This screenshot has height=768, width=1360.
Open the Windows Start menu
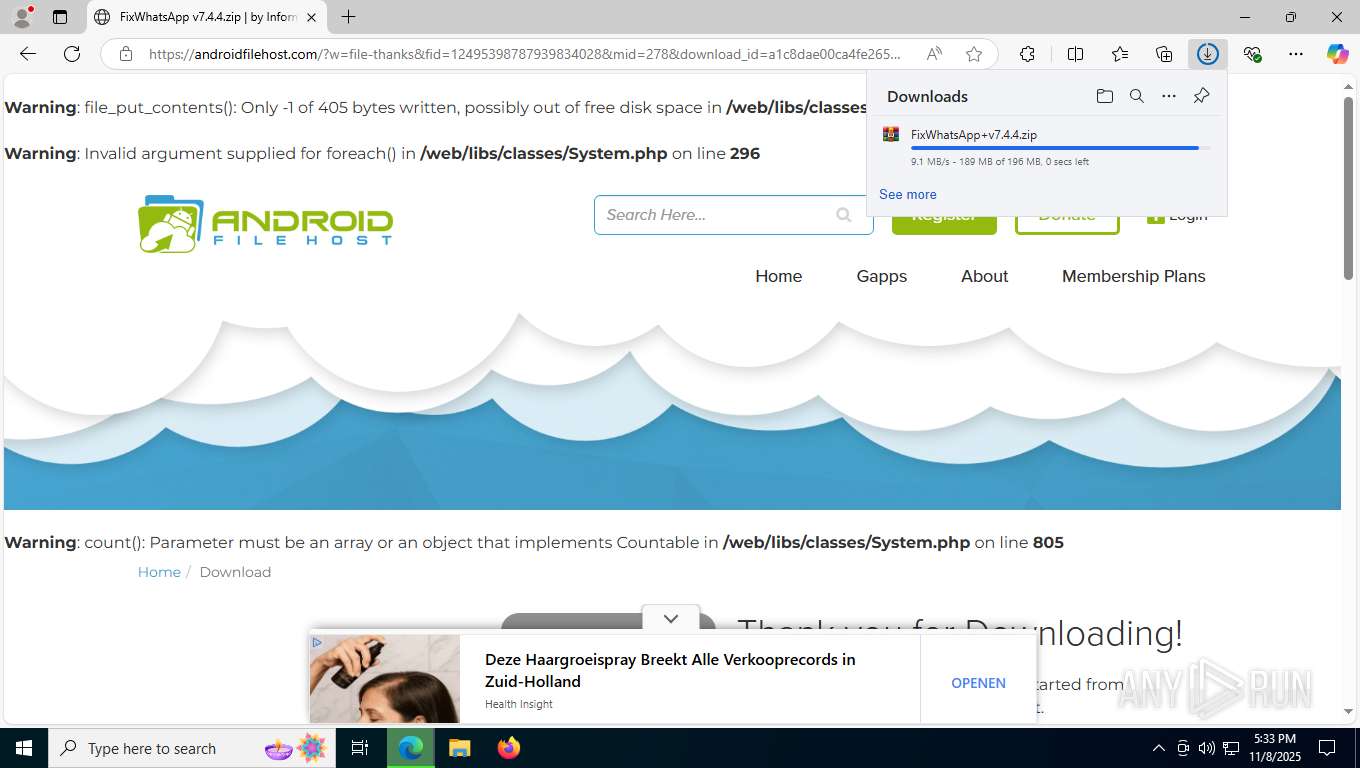(x=23, y=748)
